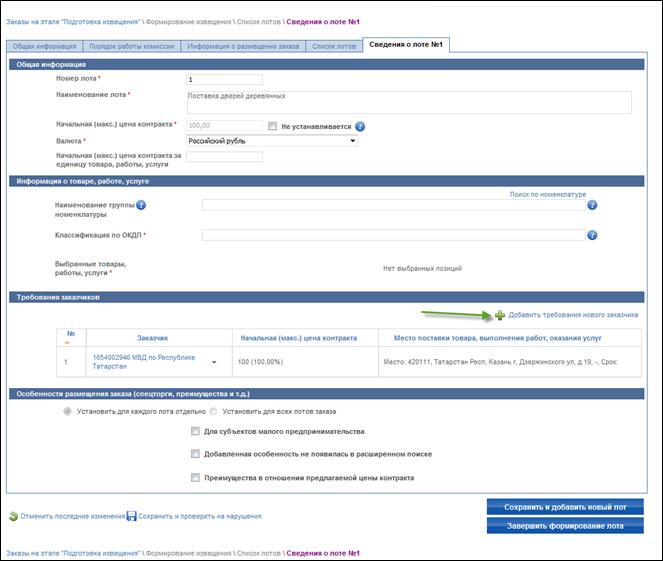
Task: Click "Добавить требования нового заказчика" link
Action: 573,315
